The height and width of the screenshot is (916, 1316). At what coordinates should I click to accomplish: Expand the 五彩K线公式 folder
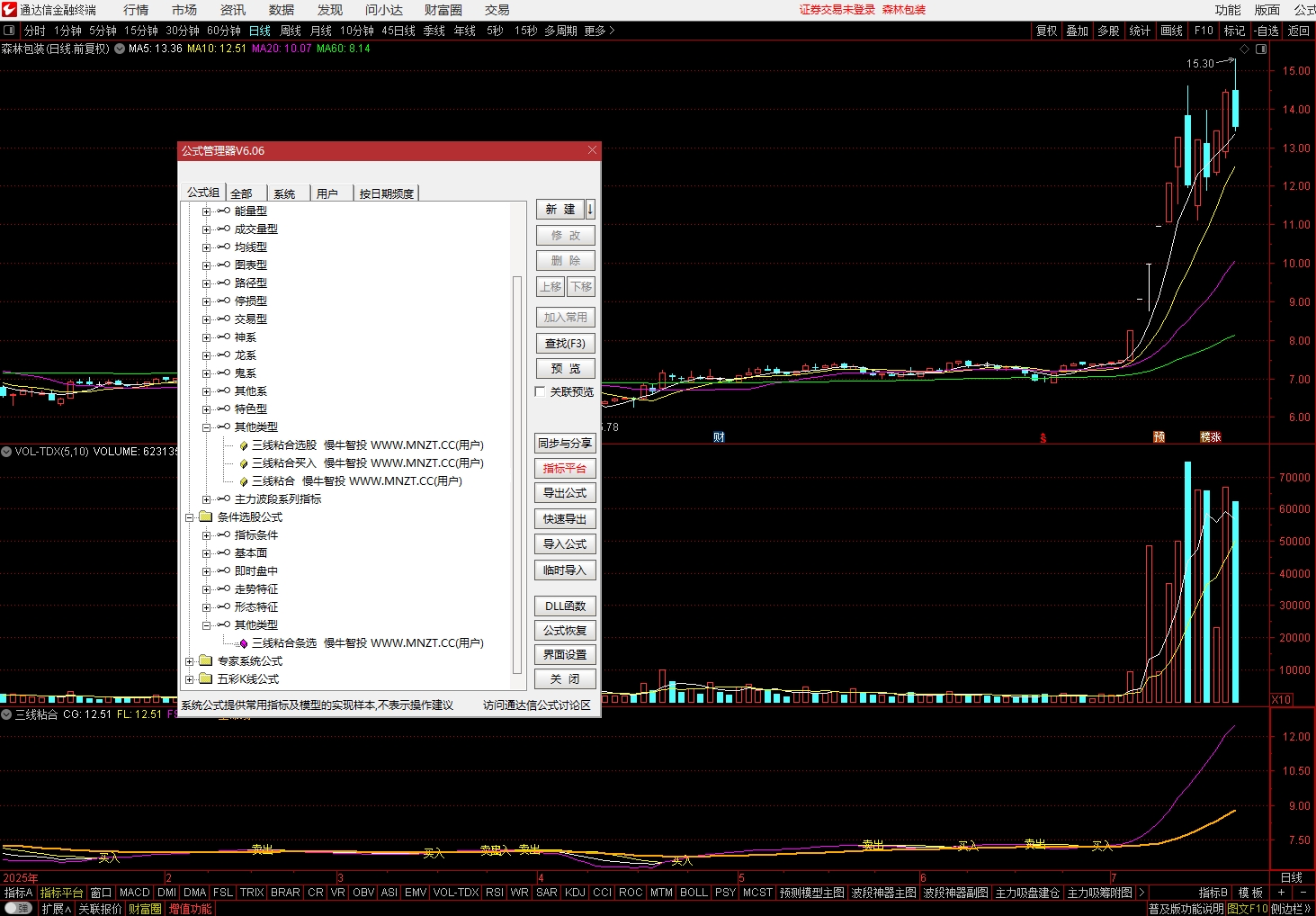(190, 679)
